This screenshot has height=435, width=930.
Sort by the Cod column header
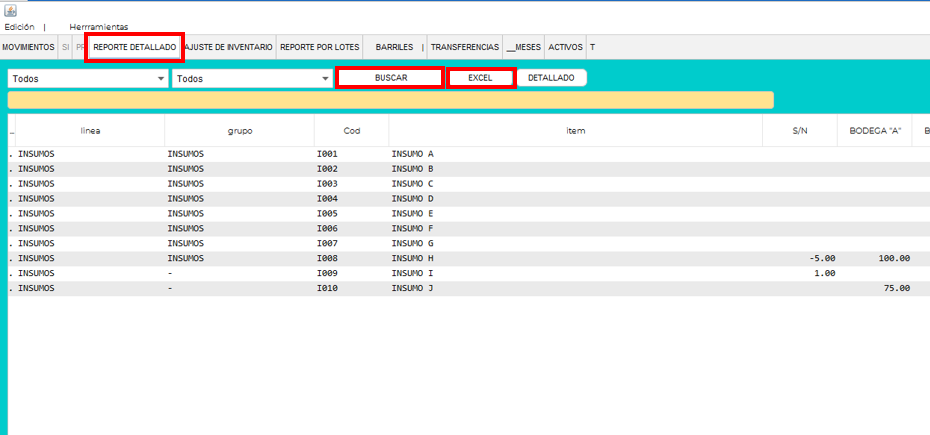351,130
